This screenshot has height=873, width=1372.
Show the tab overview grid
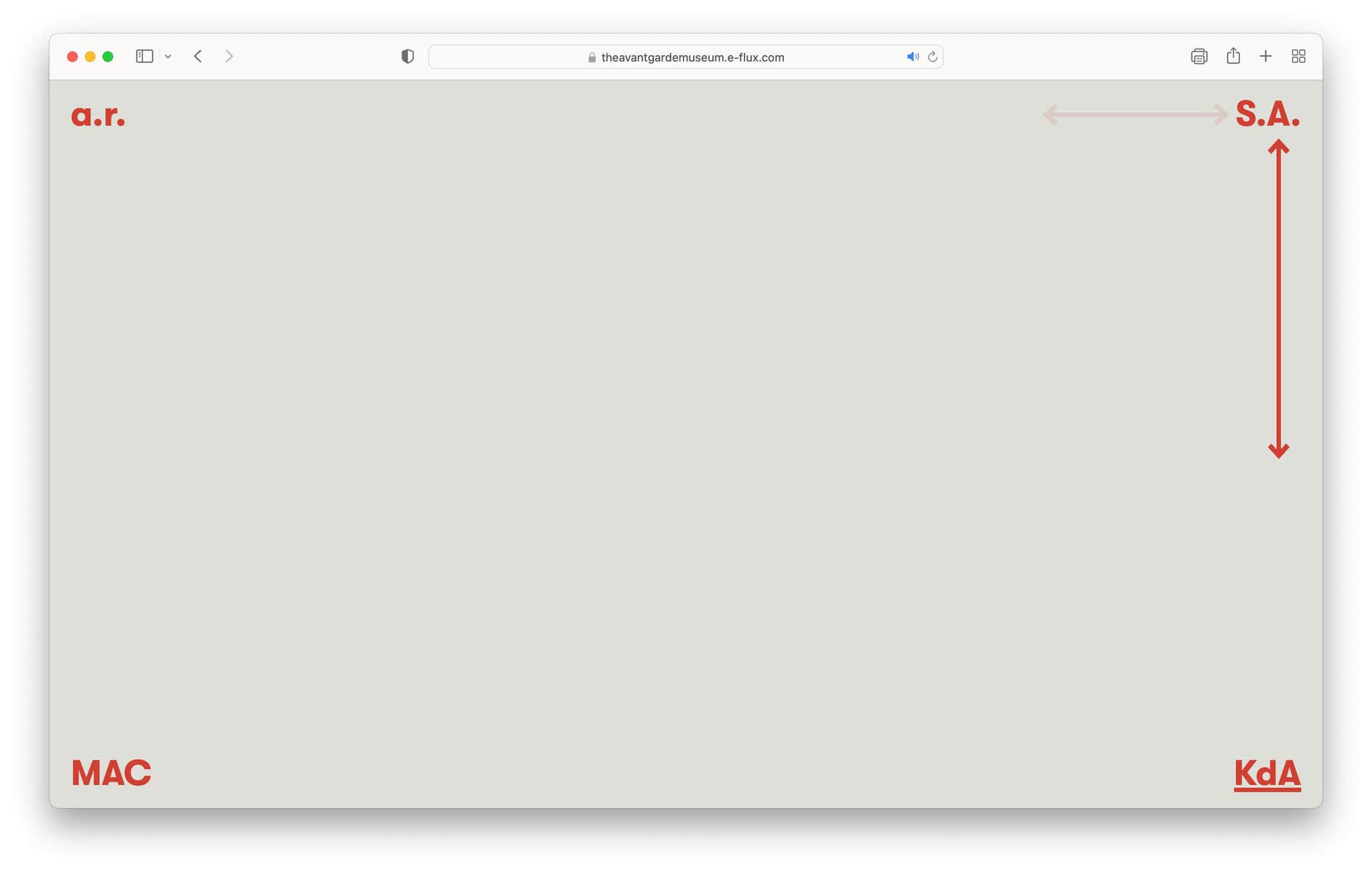1298,56
